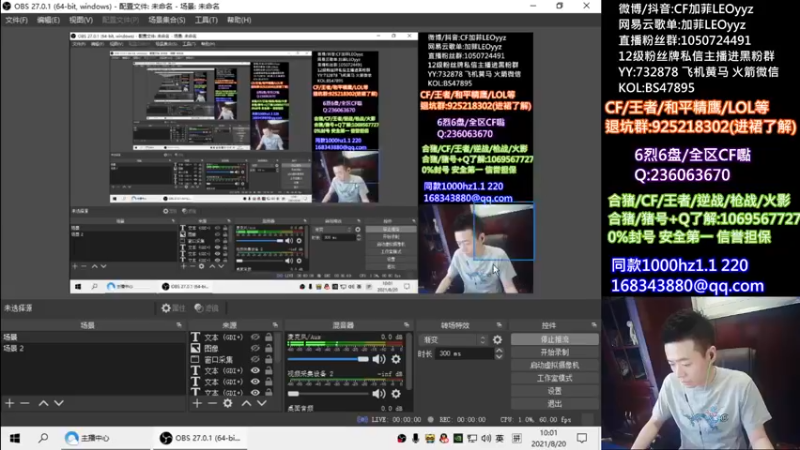Click 停止推流 to stop streaming
This screenshot has width=800, height=450.
555,339
